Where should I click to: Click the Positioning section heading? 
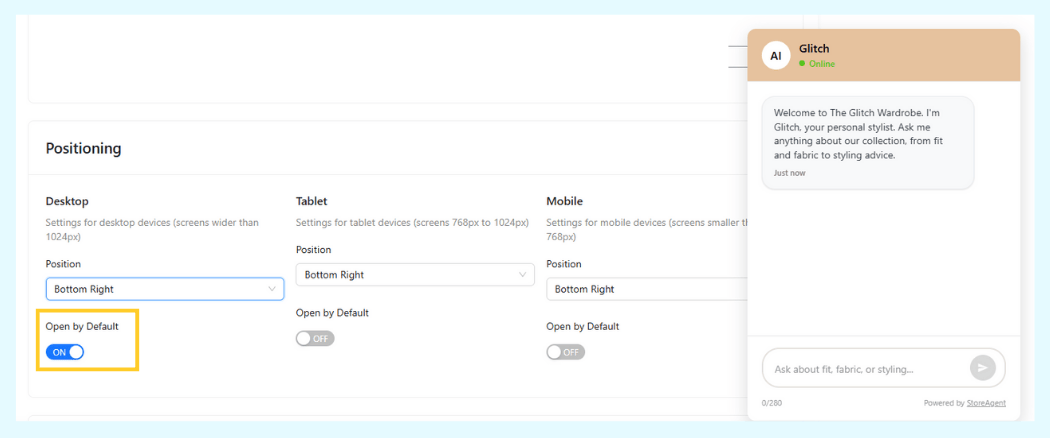pos(83,148)
